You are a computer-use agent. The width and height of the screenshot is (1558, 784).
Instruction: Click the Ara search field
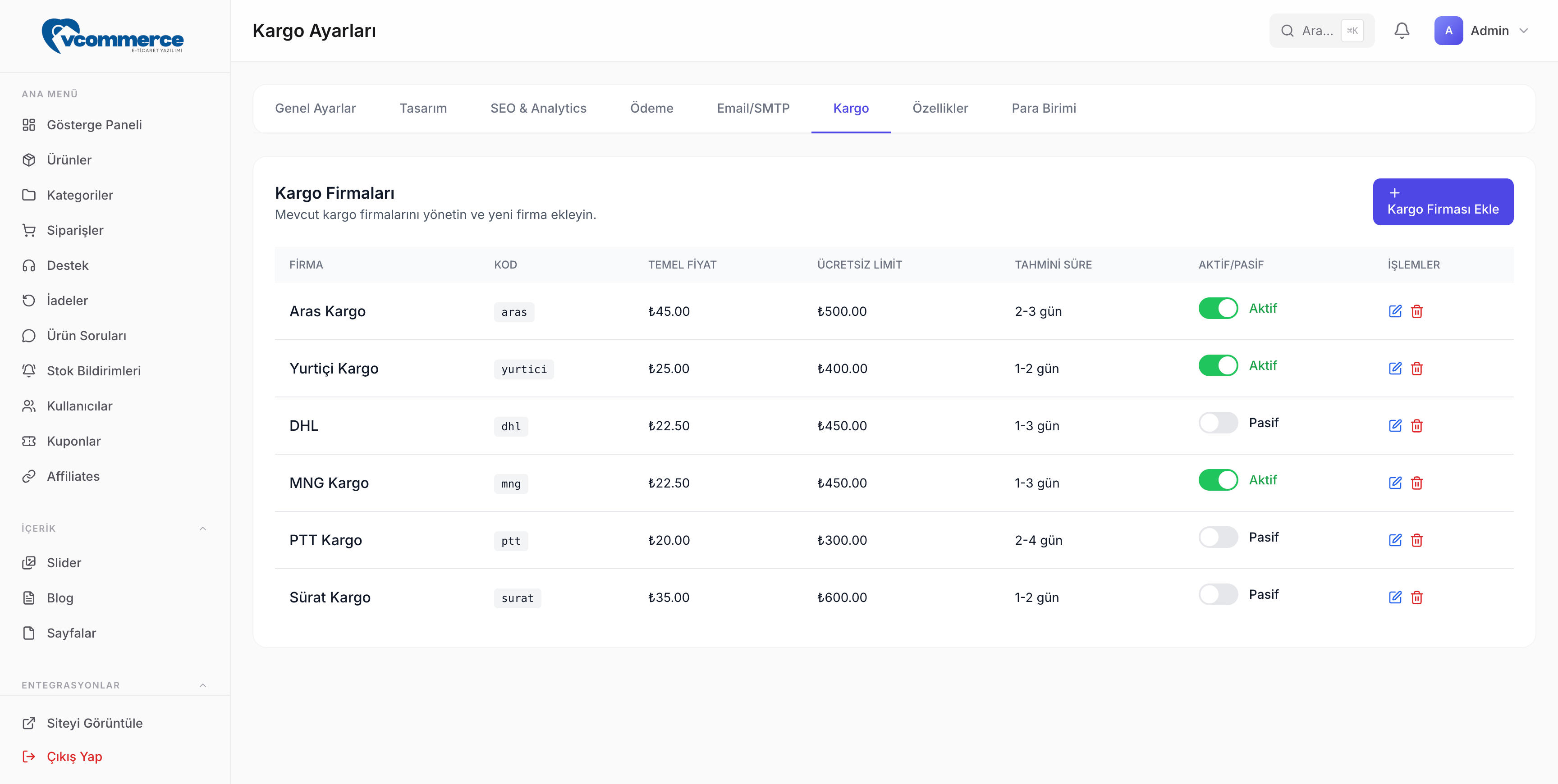coord(1317,31)
